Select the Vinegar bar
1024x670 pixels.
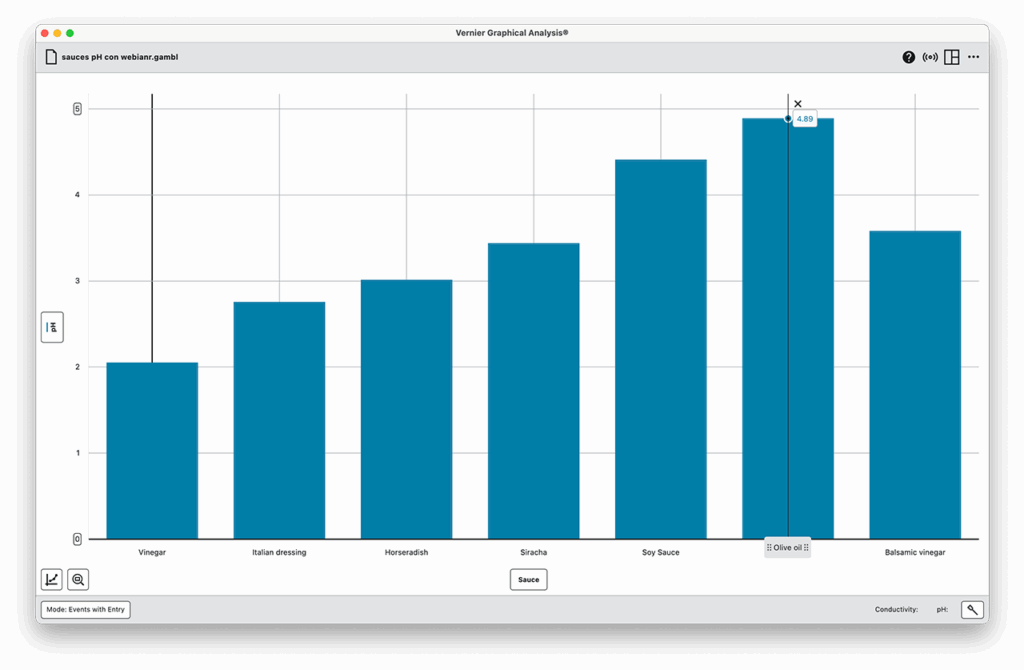tap(152, 450)
